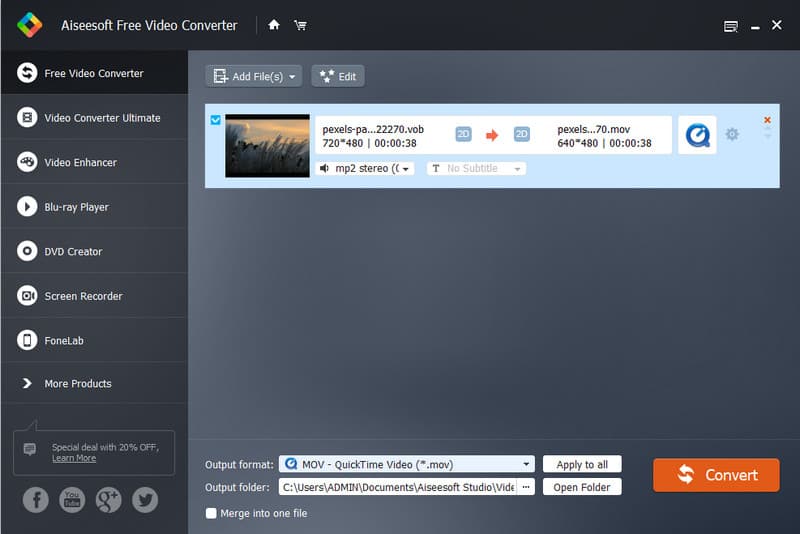Toggle the source 2D mode button
The height and width of the screenshot is (534, 800).
click(463, 135)
